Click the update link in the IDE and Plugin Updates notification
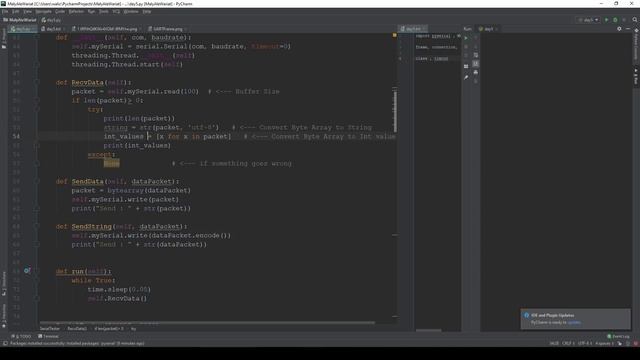Screen dimensions: 640x360 coord(574,322)
